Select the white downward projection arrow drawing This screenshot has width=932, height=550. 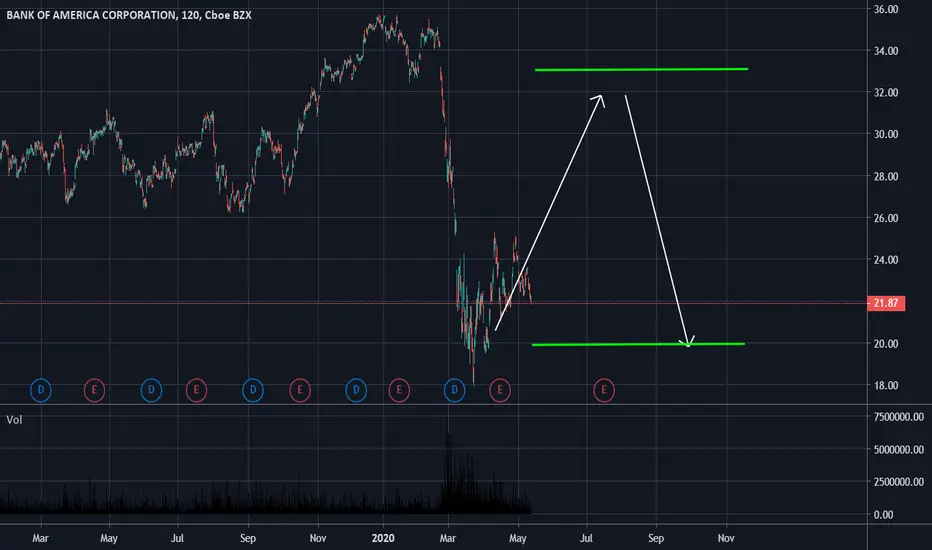click(x=657, y=221)
